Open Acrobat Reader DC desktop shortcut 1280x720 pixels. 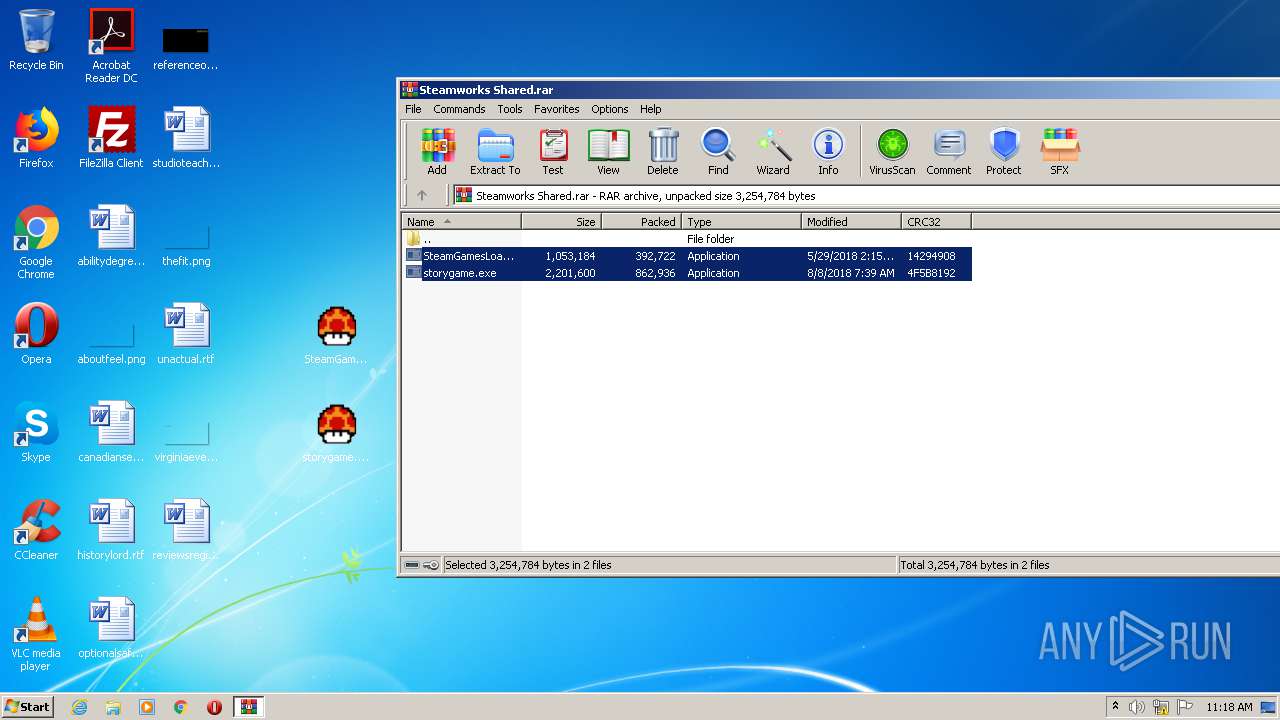(111, 46)
